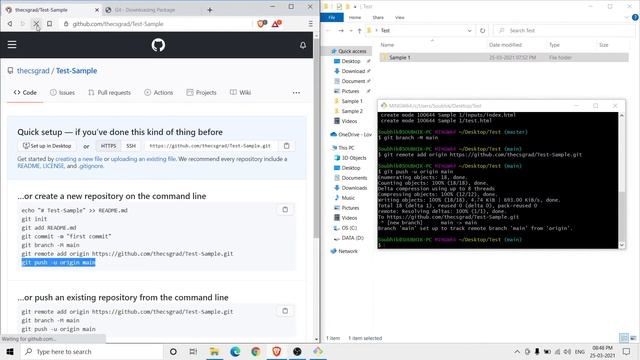
Task: Select HTTPS clone protocol
Action: (x=108, y=146)
